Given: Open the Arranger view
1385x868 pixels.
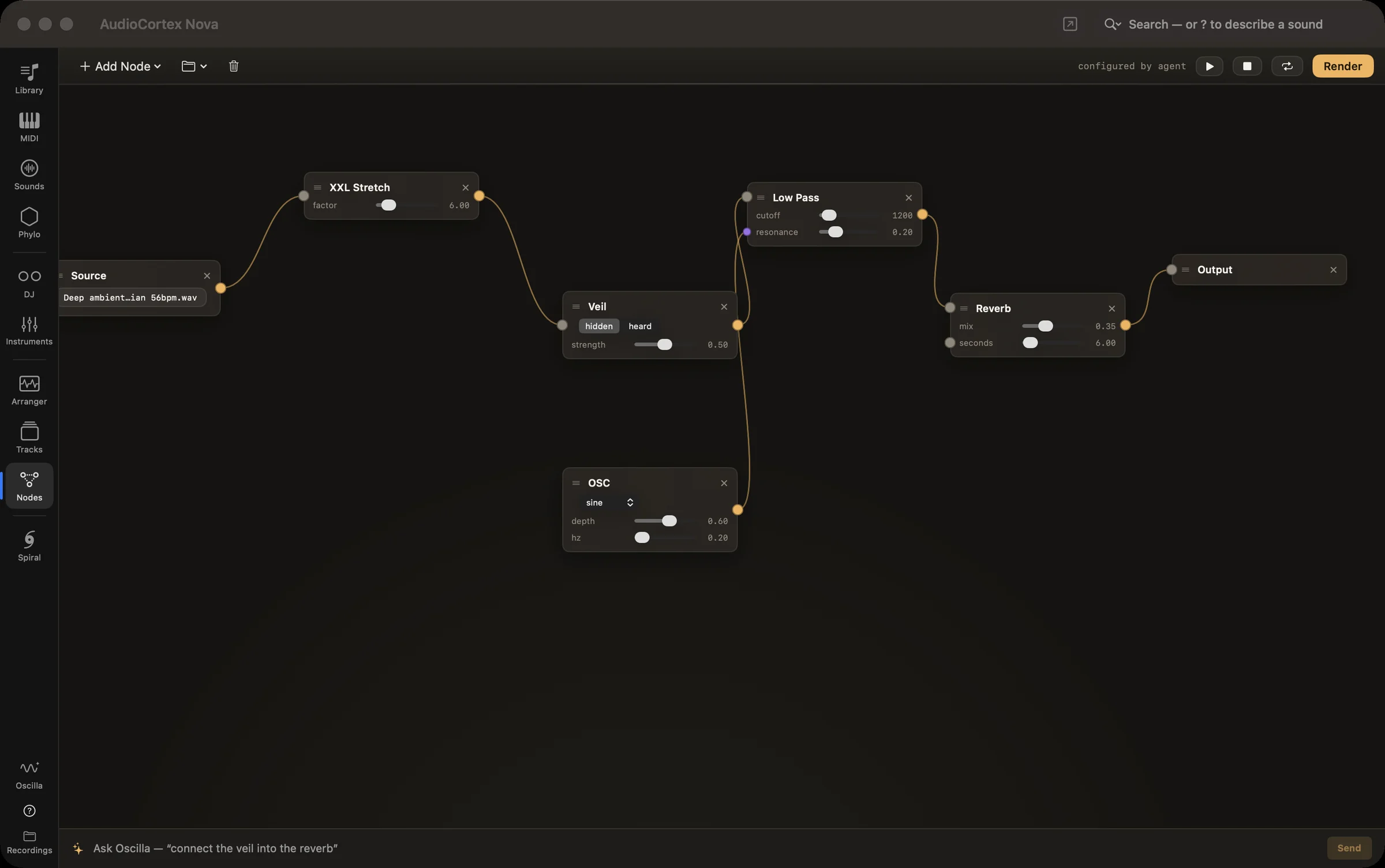Looking at the screenshot, I should (x=29, y=390).
